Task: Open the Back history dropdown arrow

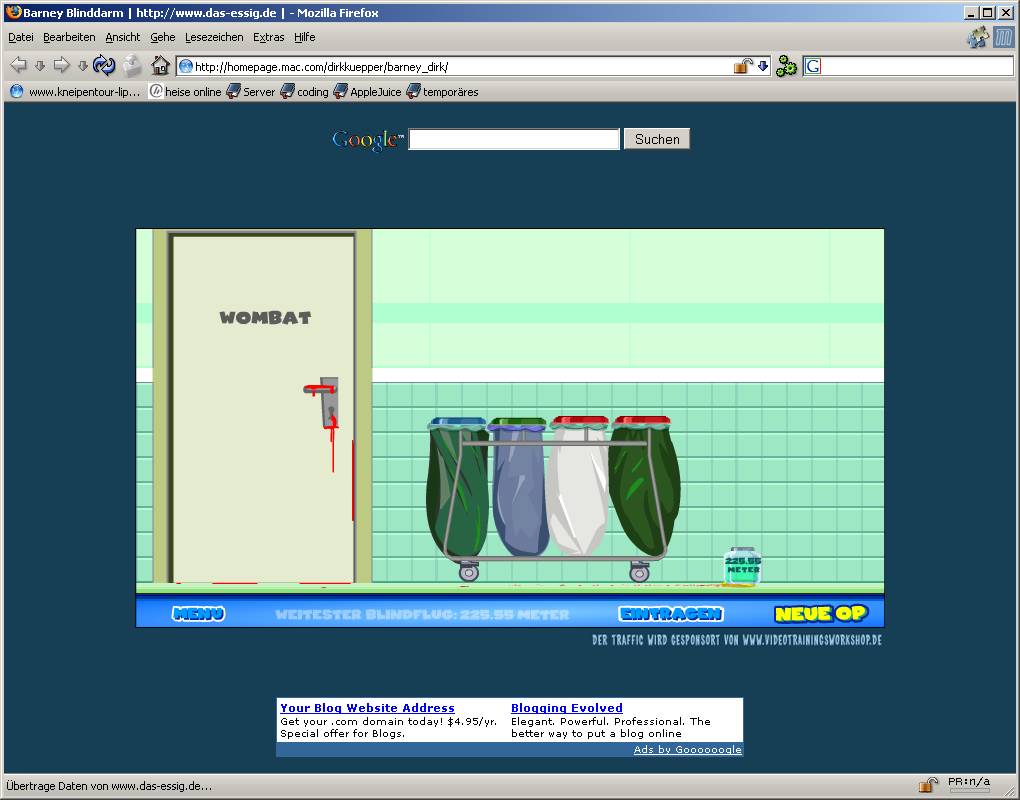Action: pyautogui.click(x=40, y=66)
